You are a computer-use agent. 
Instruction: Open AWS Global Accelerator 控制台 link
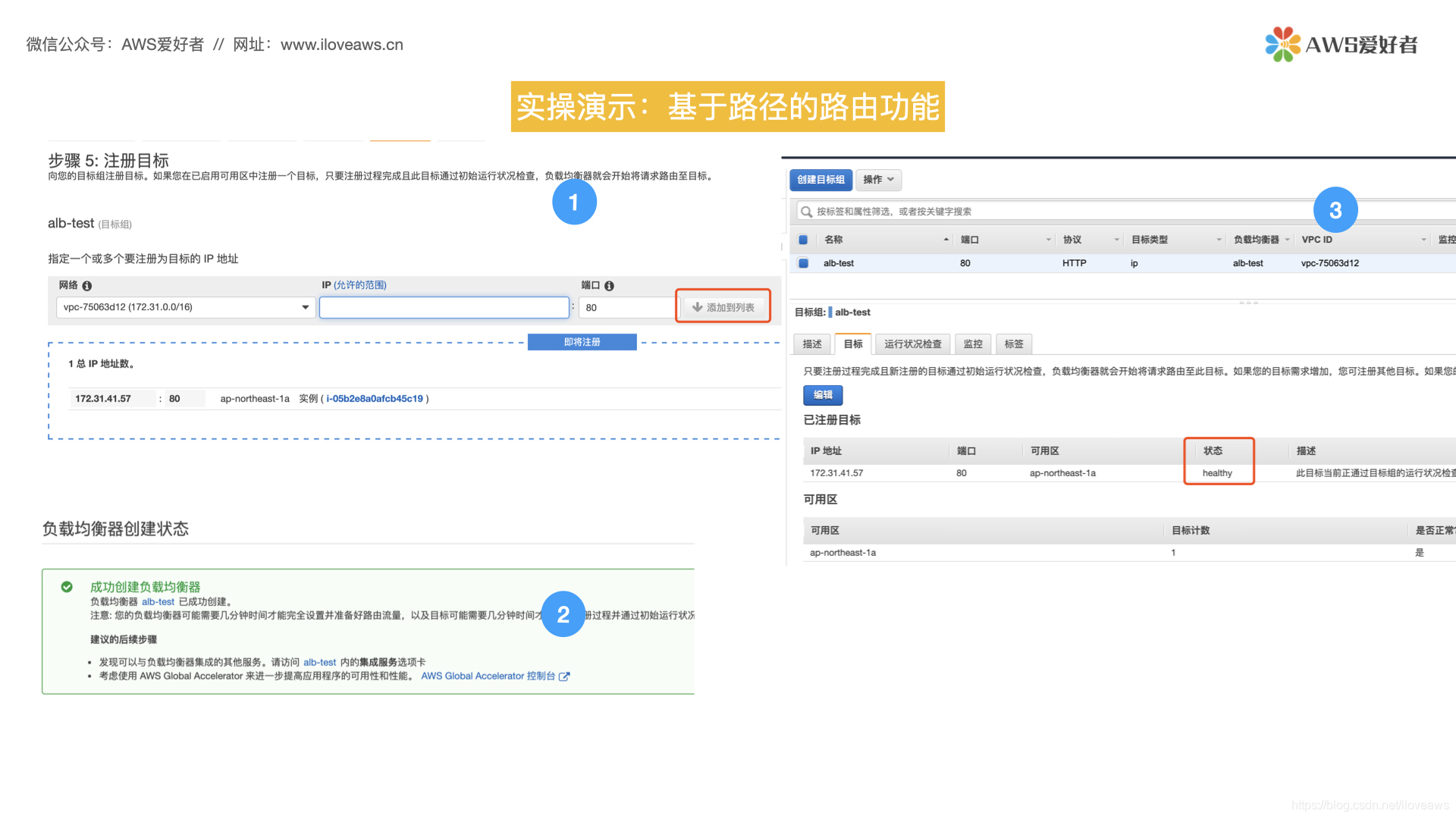point(488,676)
